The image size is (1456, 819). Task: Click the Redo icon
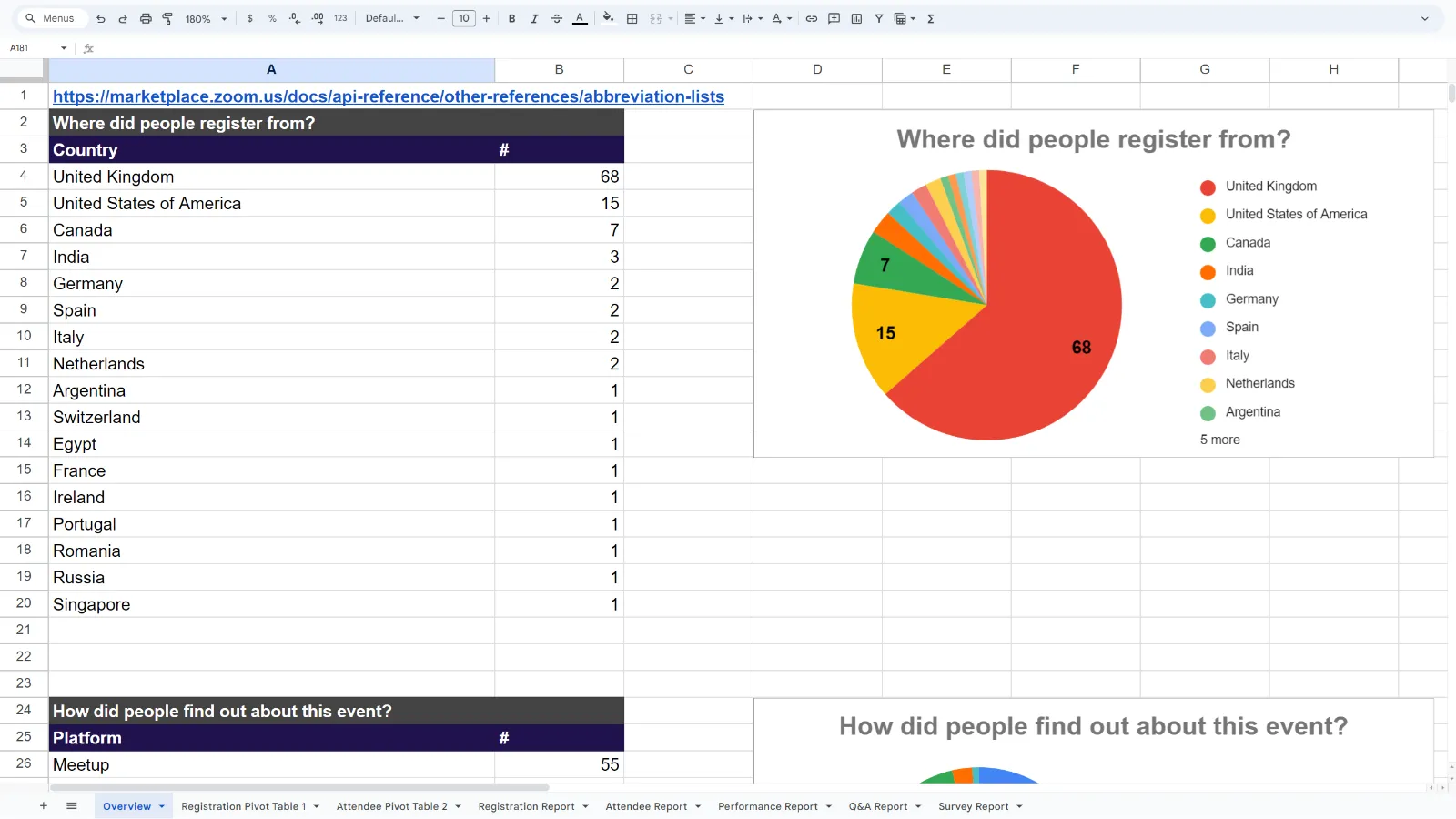pyautogui.click(x=123, y=18)
